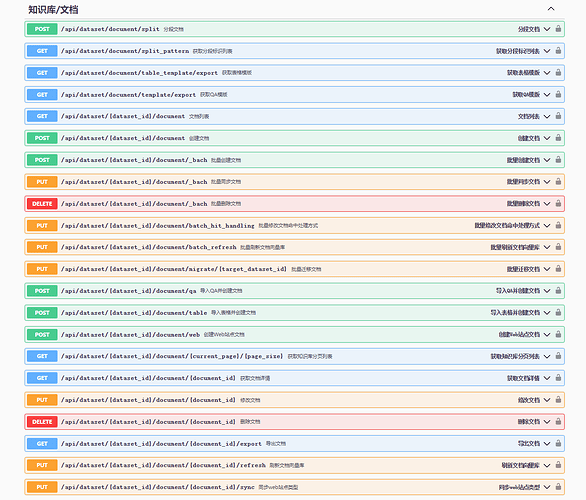Click lock icon on batch_hit_handling row
The image size is (586, 500).
(558, 225)
